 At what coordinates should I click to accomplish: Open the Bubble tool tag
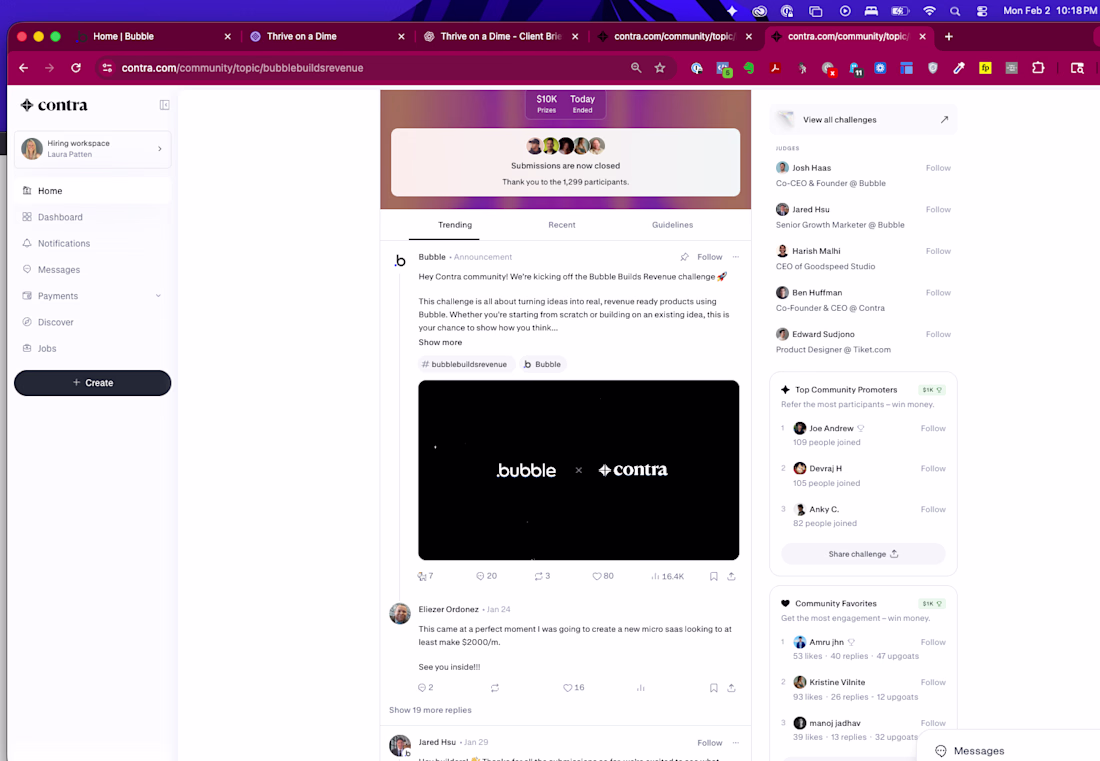pyautogui.click(x=542, y=365)
